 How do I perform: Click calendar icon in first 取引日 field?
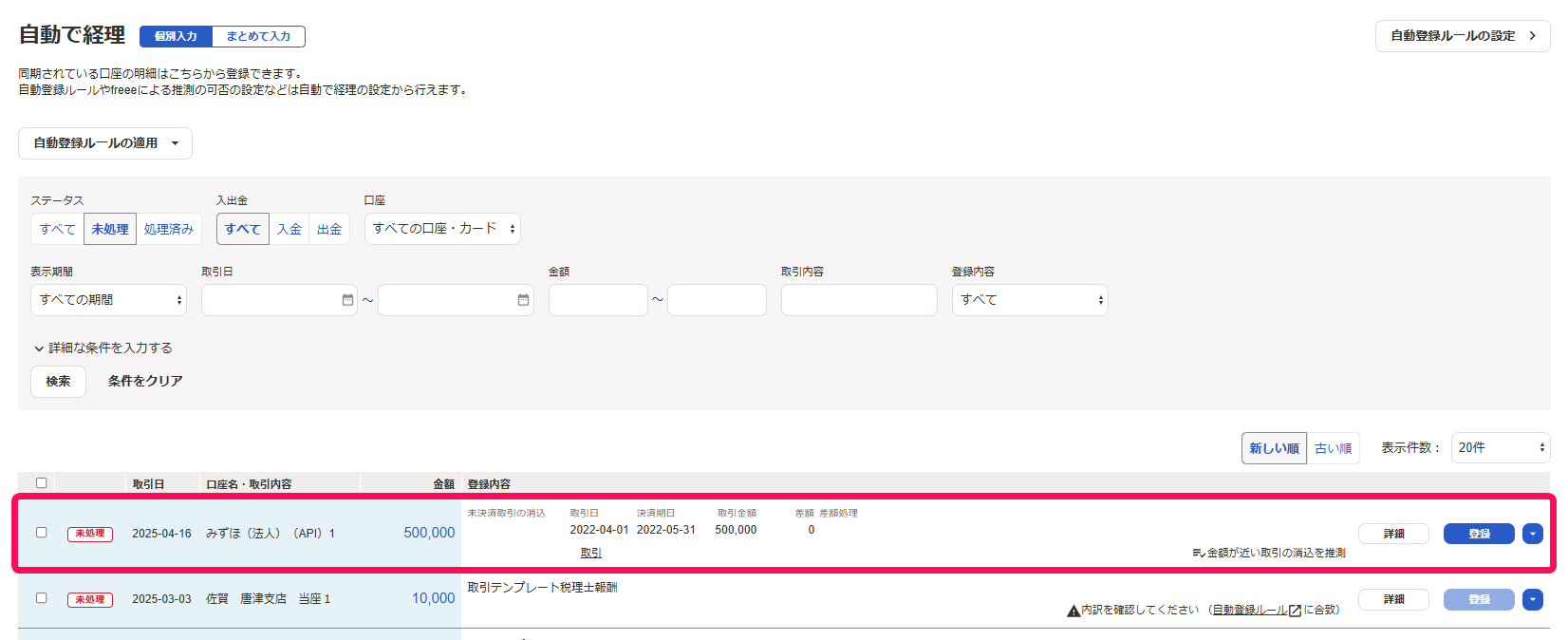[347, 300]
